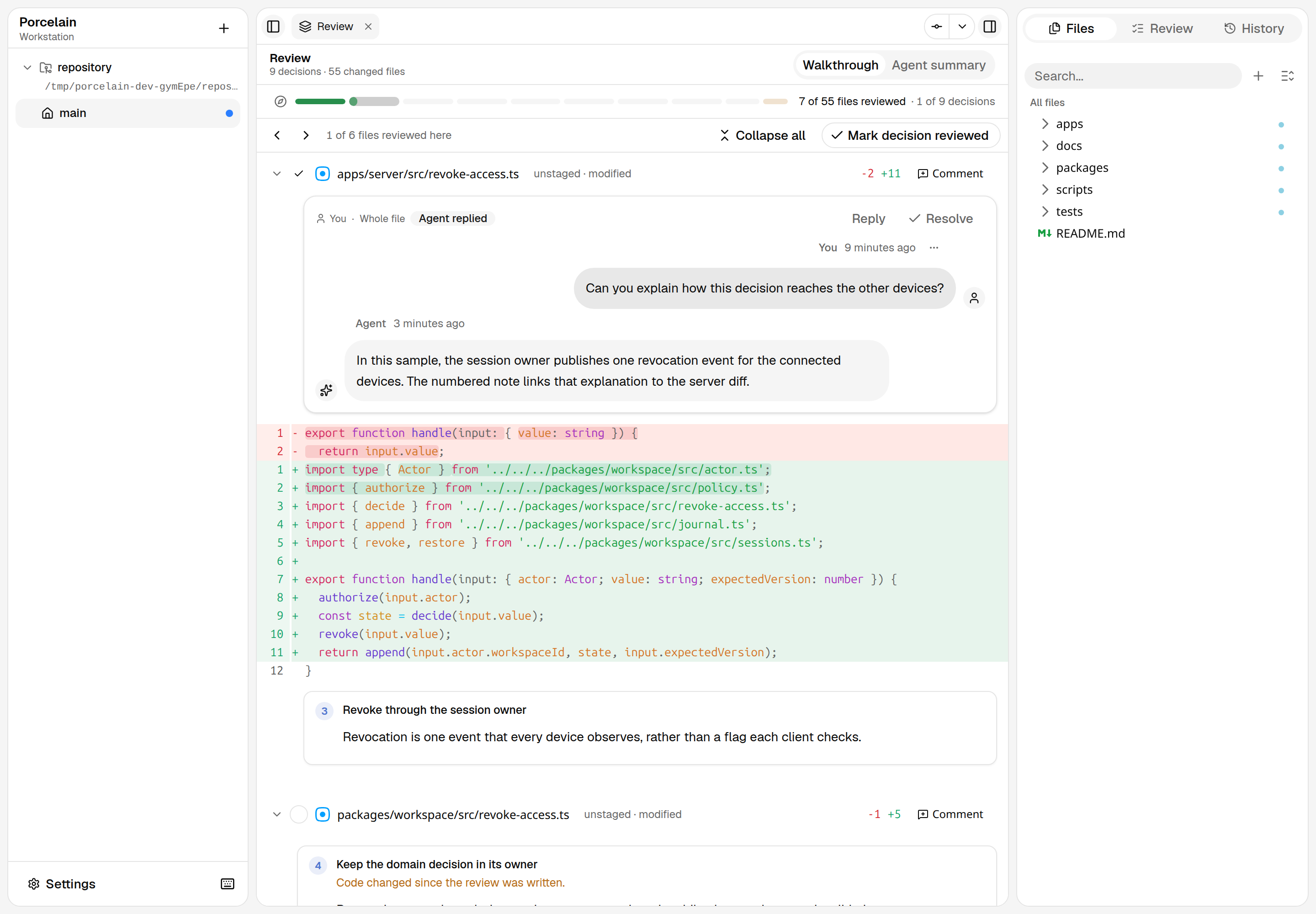The width and height of the screenshot is (1316, 914).
Task: Toggle the right sidebar panel icon
Action: tap(990, 27)
